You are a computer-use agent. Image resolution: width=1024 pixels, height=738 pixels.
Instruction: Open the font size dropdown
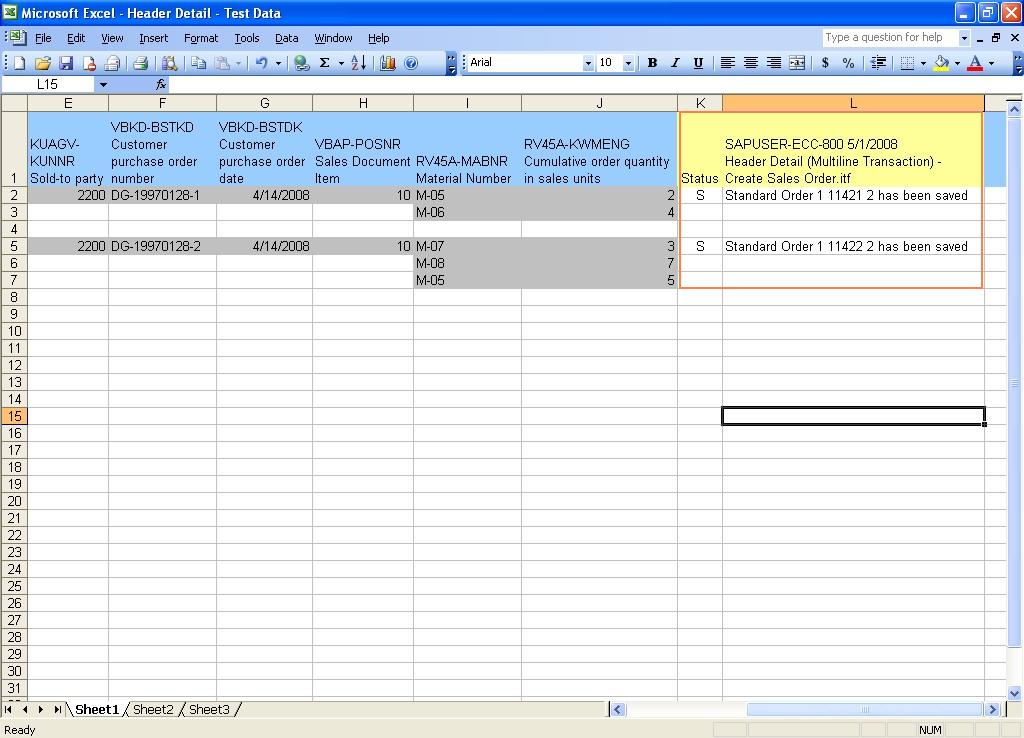[628, 63]
